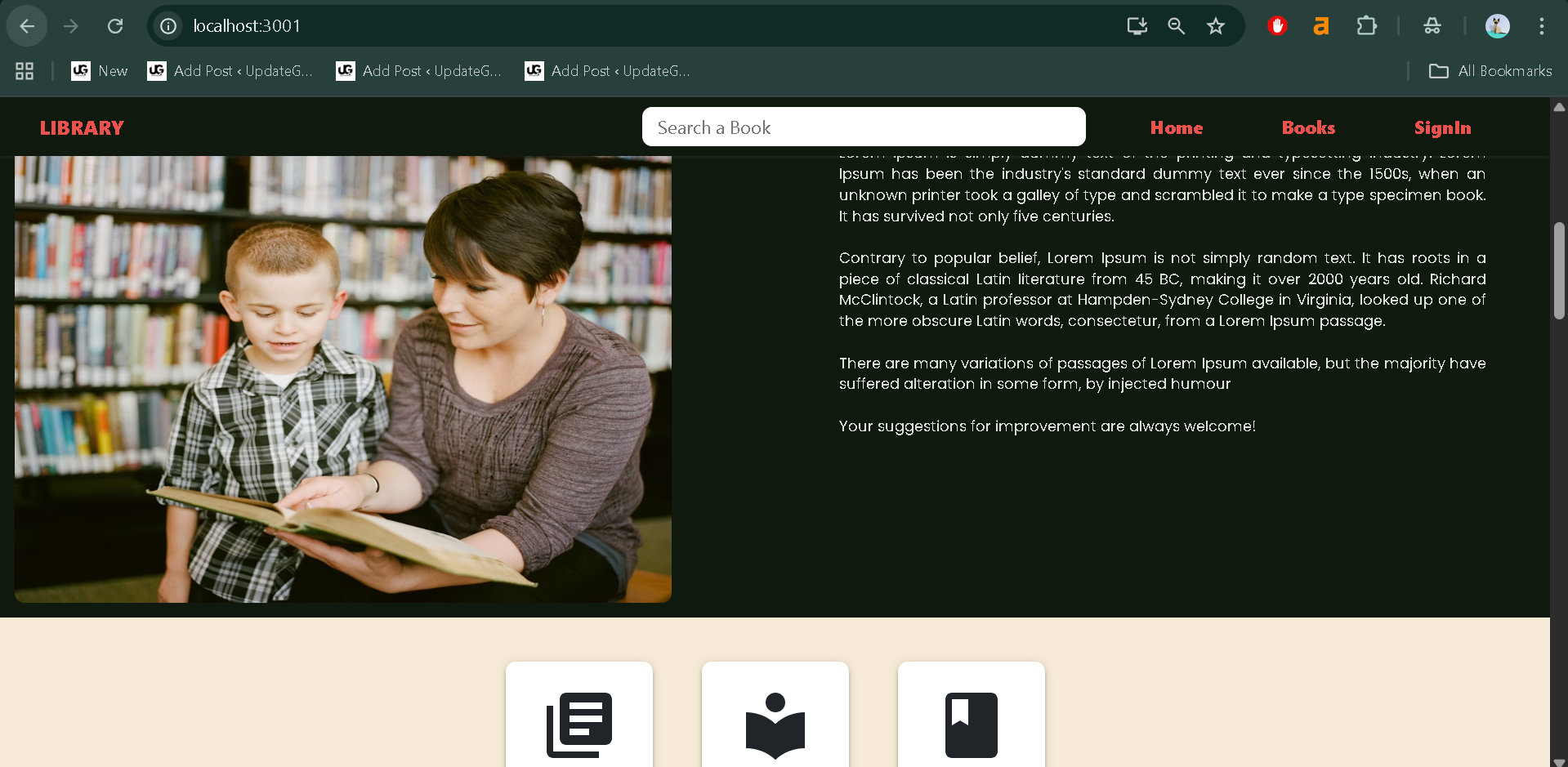Open the orange 'a' extension icon
This screenshot has height=767, width=1568.
click(1320, 26)
